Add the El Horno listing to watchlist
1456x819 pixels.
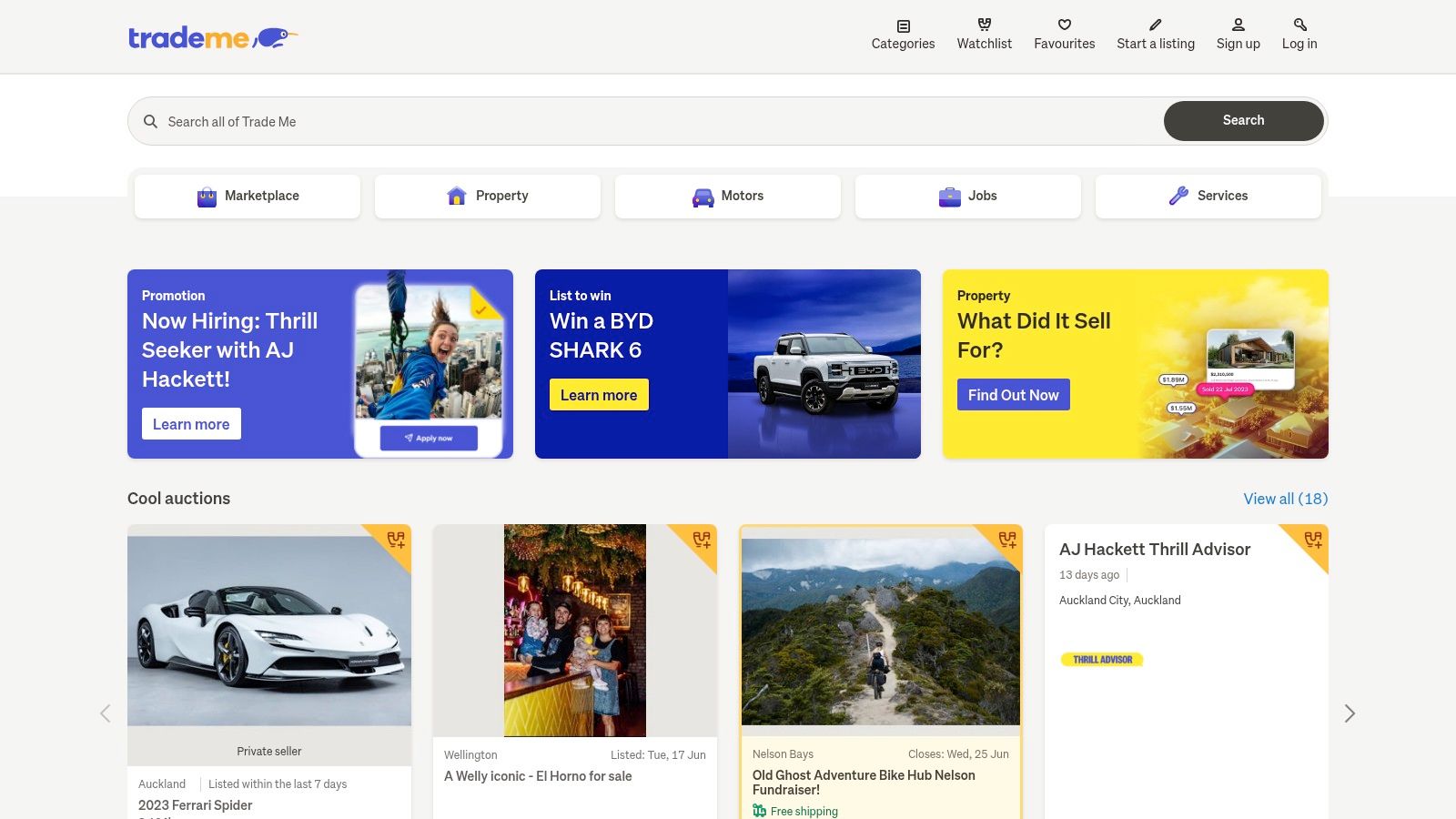pyautogui.click(x=702, y=540)
